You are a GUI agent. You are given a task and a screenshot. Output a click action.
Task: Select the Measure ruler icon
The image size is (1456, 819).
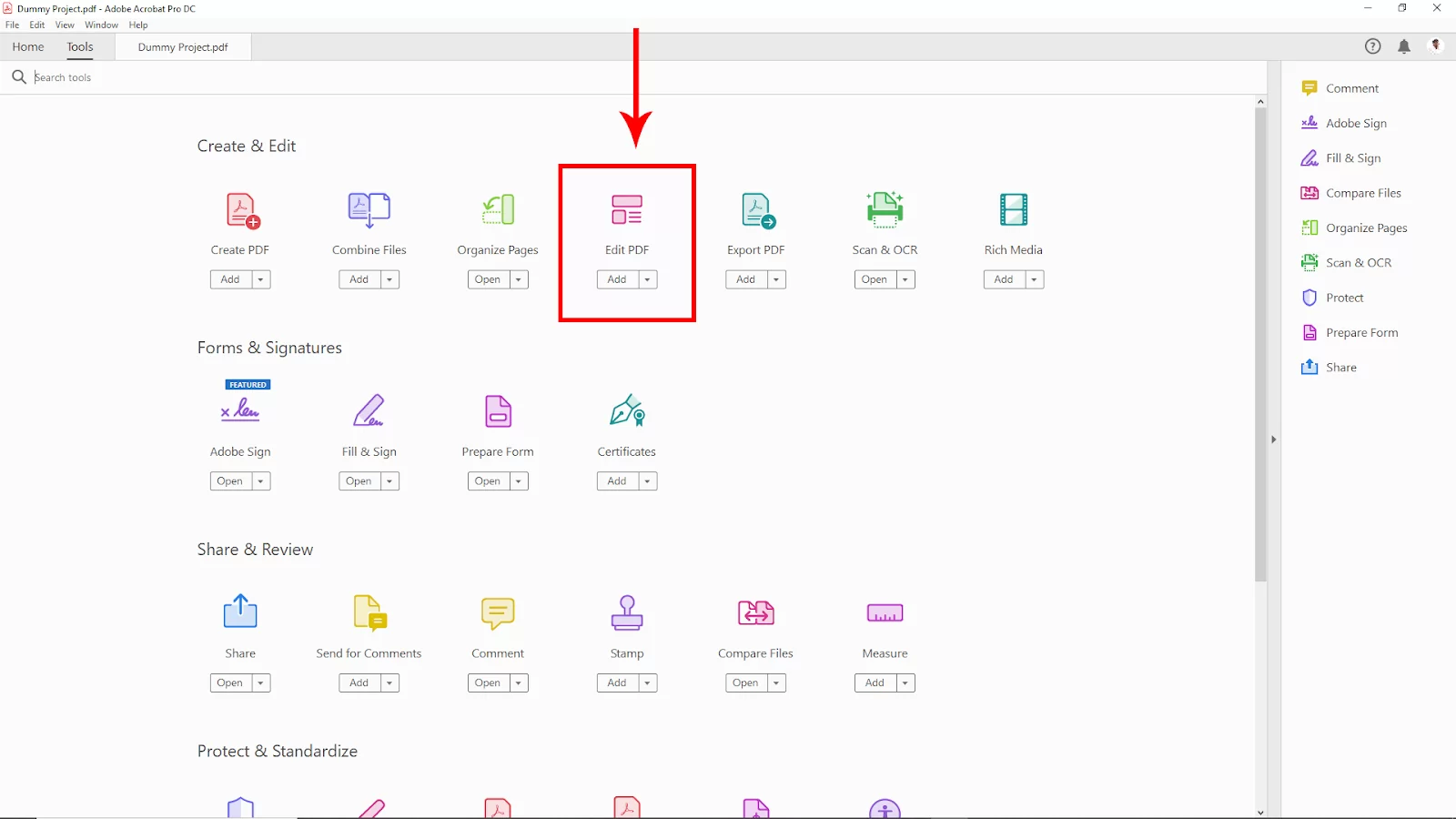click(x=885, y=613)
